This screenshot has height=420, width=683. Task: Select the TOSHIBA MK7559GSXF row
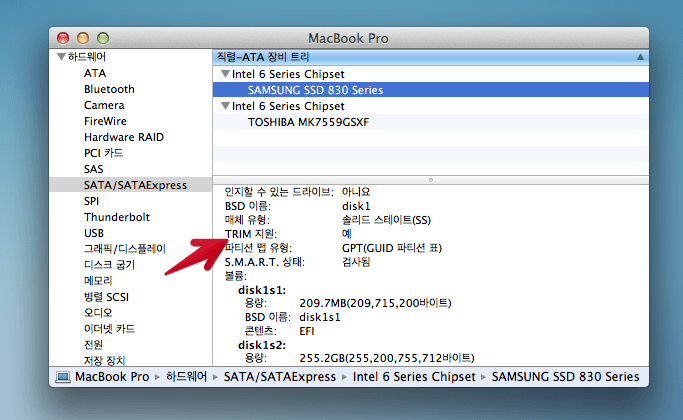coord(431,122)
